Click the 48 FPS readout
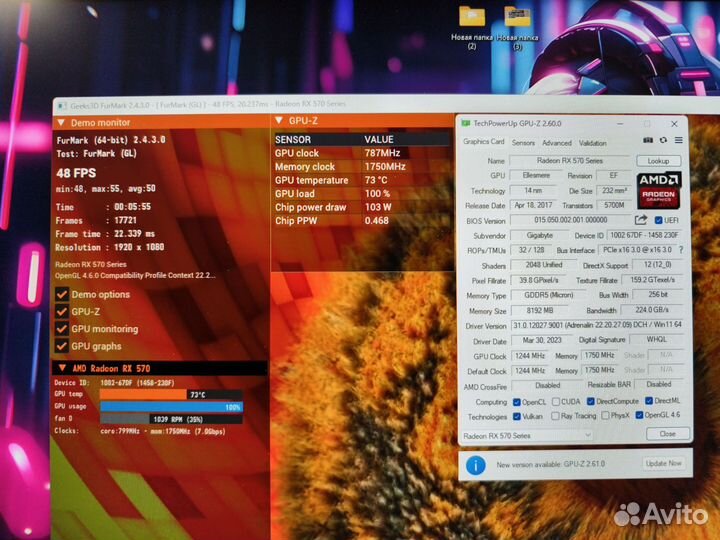 pos(76,173)
